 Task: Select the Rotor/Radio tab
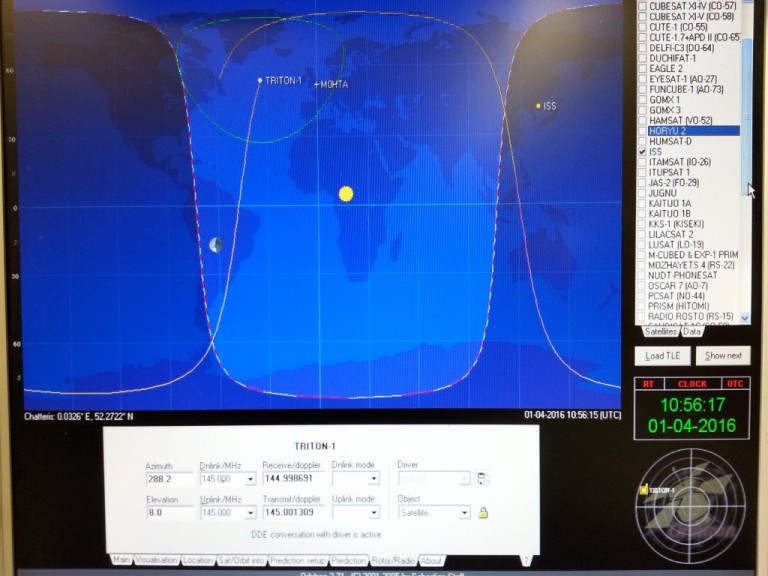click(x=393, y=560)
